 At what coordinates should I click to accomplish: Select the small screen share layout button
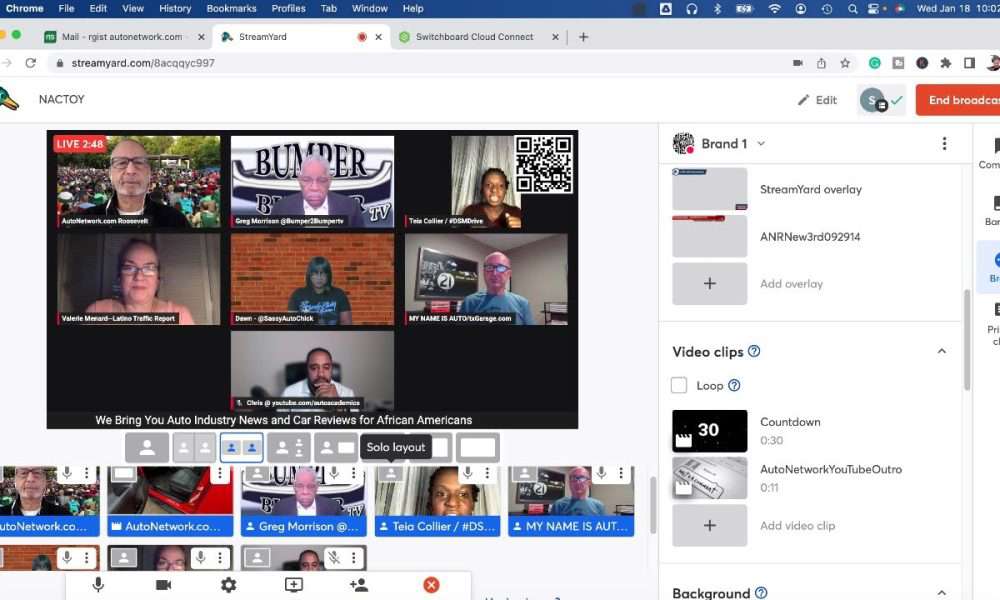point(336,448)
